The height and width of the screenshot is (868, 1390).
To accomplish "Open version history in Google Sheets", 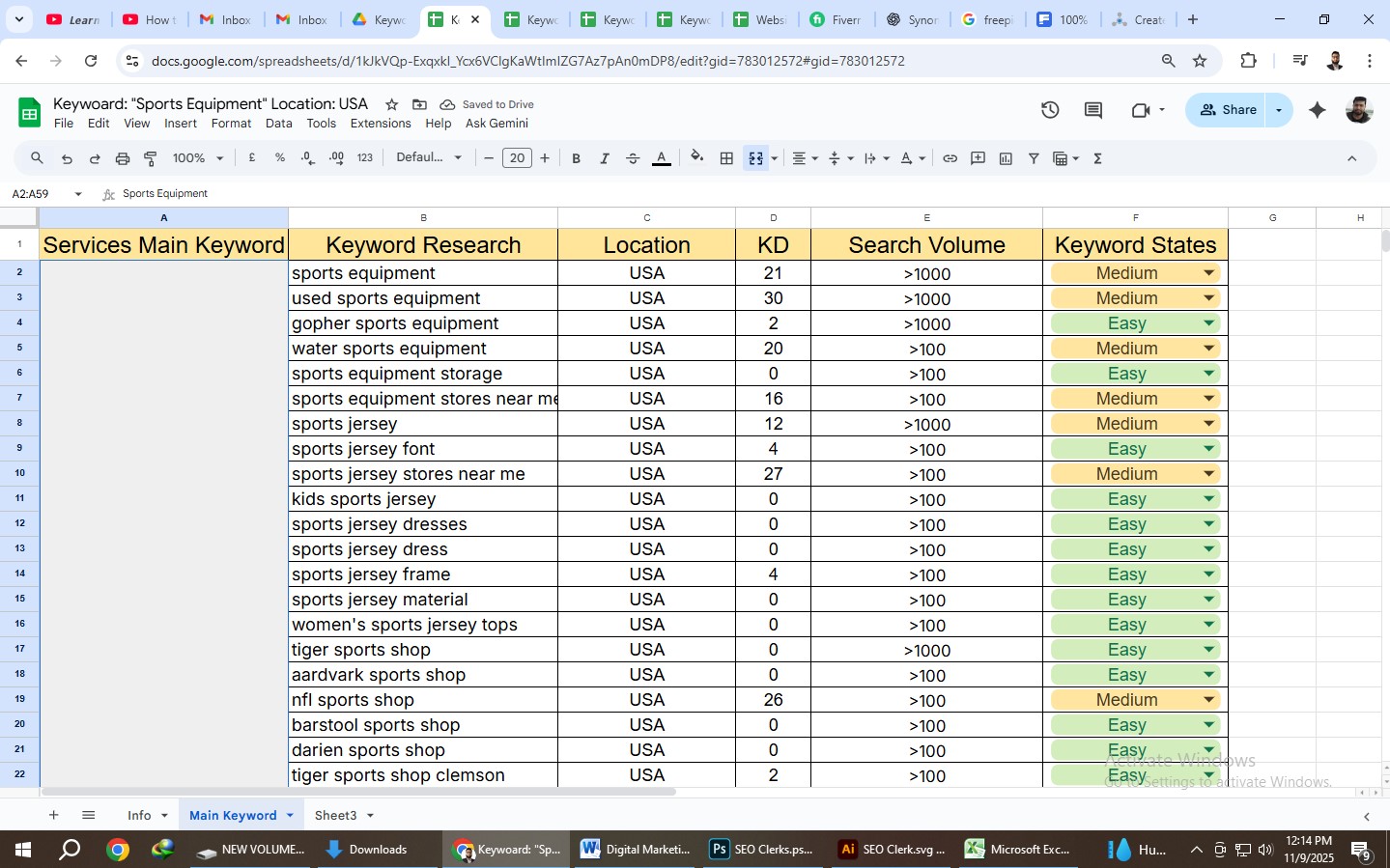I will pos(1050,109).
